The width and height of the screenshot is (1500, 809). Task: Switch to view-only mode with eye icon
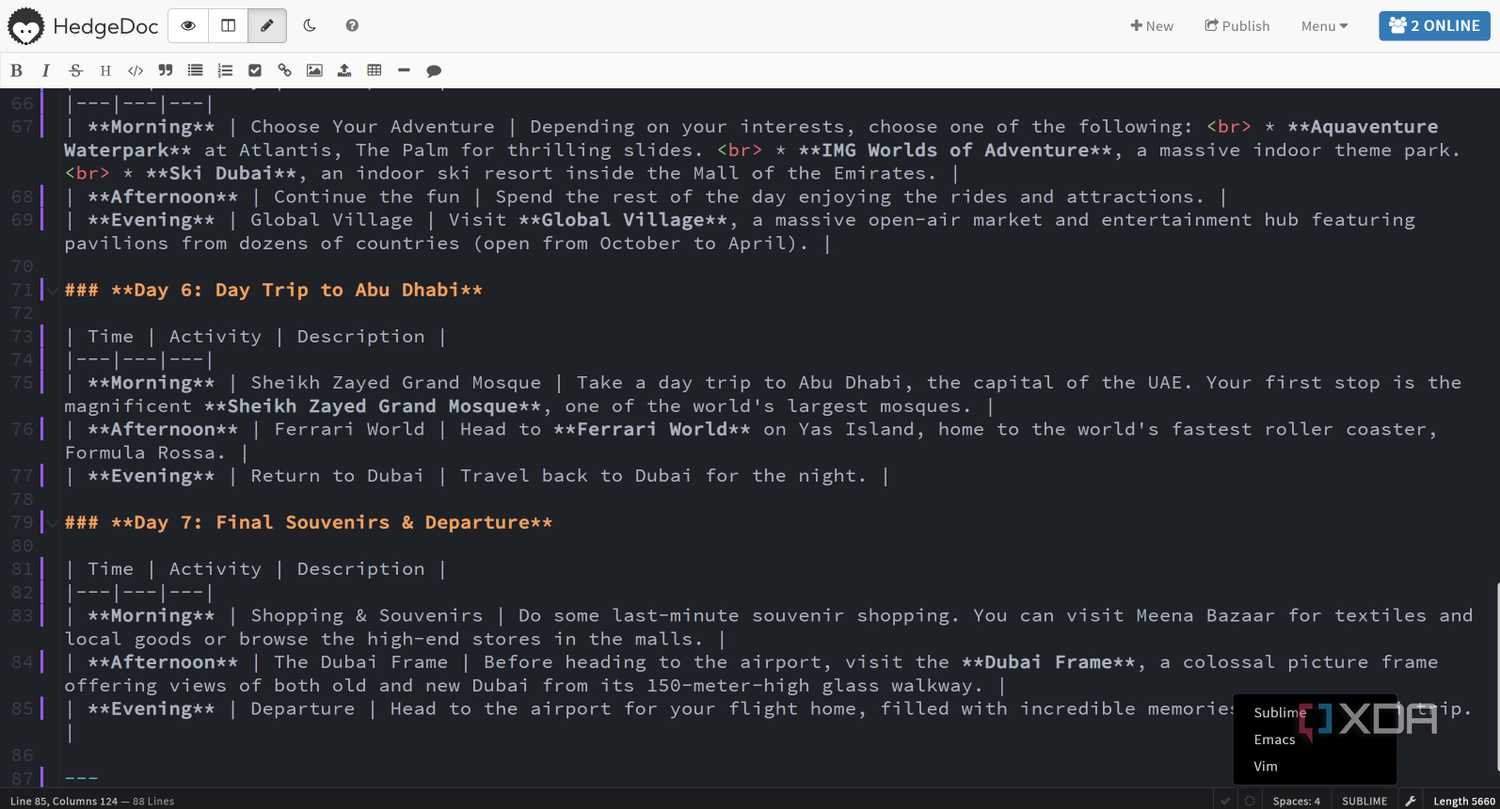point(188,26)
